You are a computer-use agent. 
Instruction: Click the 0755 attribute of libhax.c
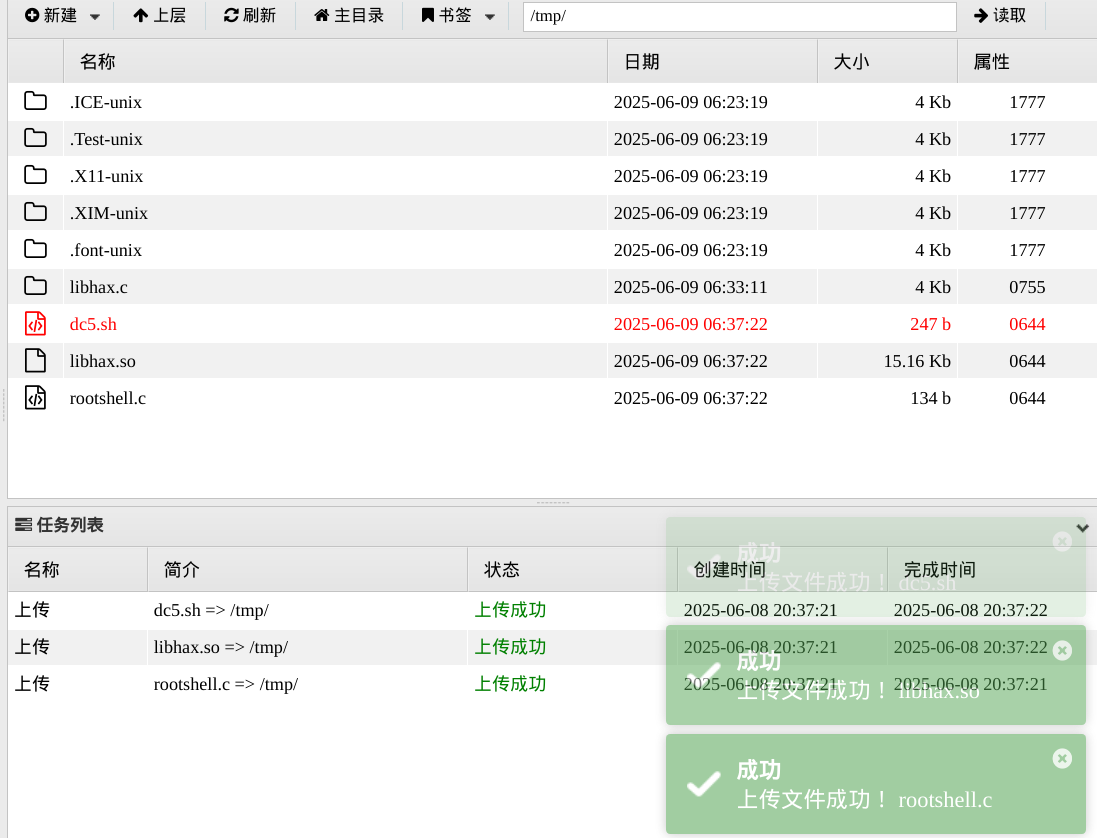pyautogui.click(x=1027, y=287)
